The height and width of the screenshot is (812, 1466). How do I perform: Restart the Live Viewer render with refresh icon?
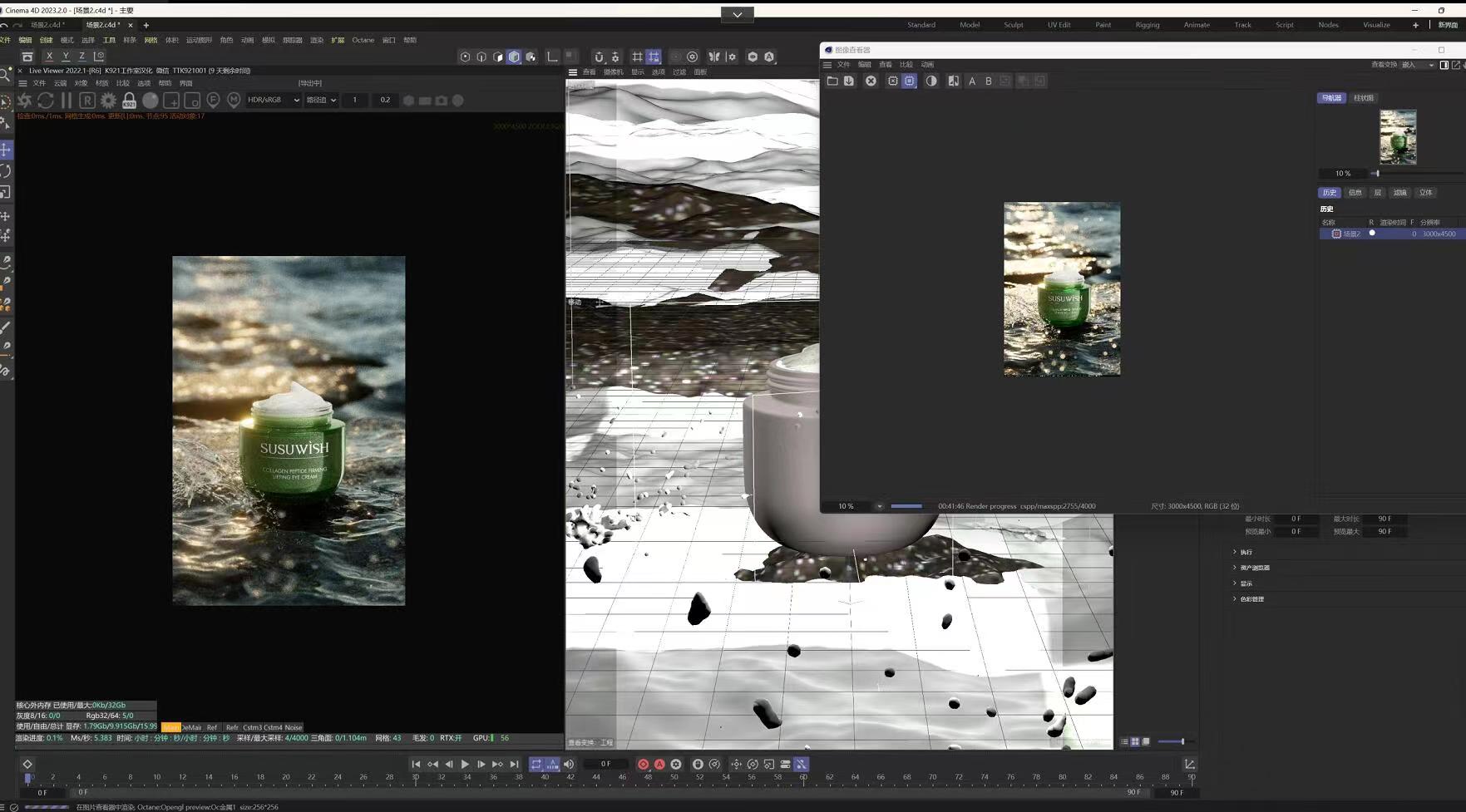click(x=46, y=101)
